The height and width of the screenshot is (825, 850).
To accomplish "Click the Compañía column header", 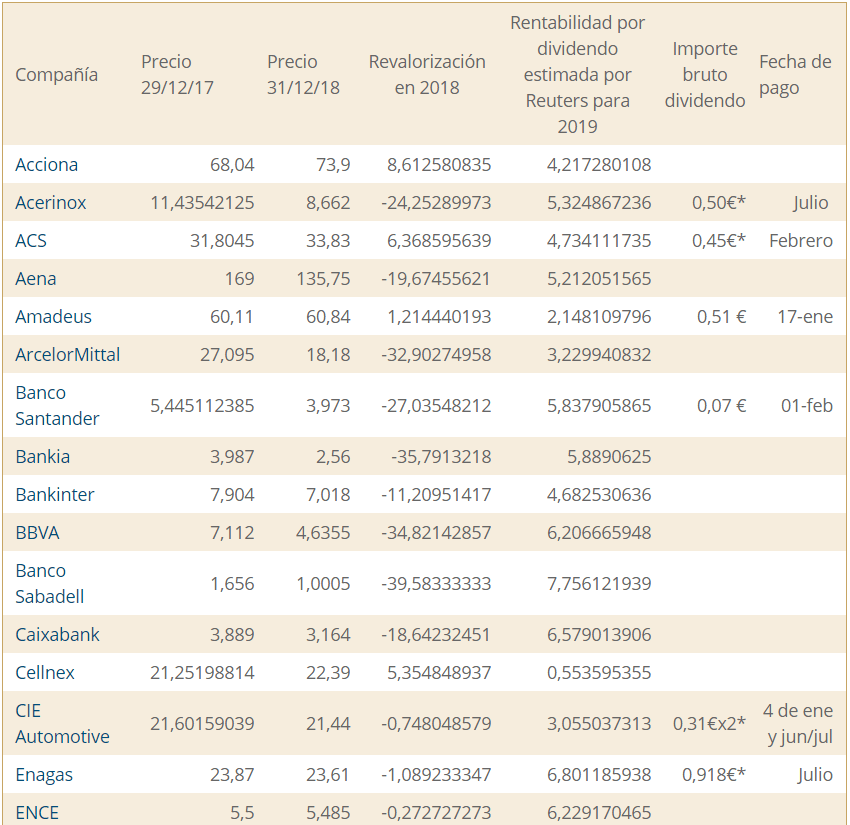I will pos(57,75).
